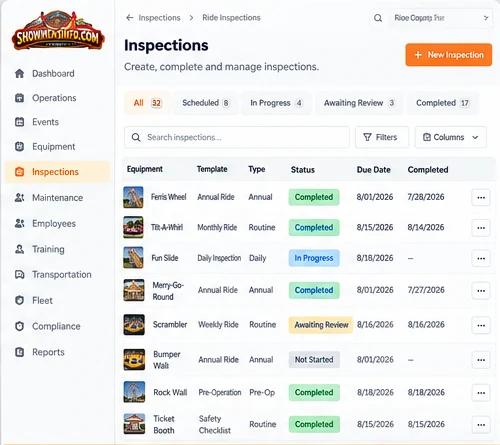Screen dimensions: 500x445
Task: Open the fair selector dropdown at top
Action: click(x=441, y=18)
